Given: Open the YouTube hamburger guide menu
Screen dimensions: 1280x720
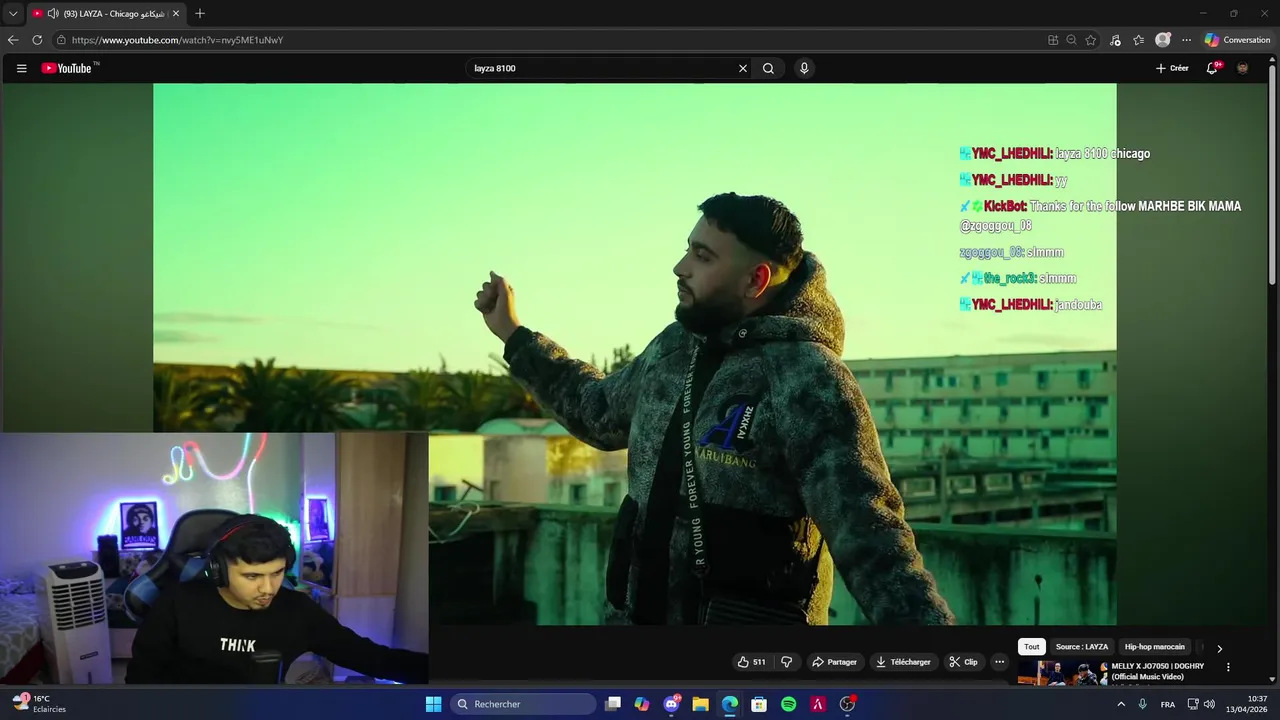Looking at the screenshot, I should coord(21,68).
